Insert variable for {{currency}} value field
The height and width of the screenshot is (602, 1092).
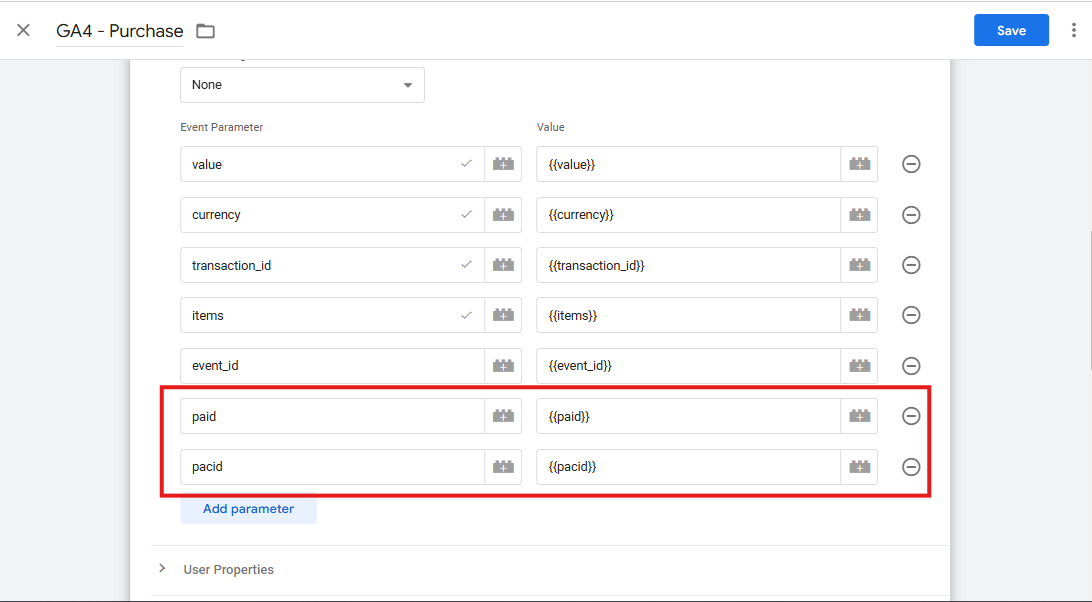(x=859, y=215)
